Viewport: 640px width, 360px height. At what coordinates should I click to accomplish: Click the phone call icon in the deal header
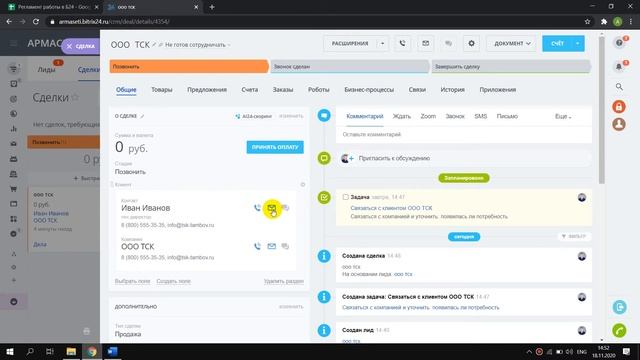[x=402, y=43]
